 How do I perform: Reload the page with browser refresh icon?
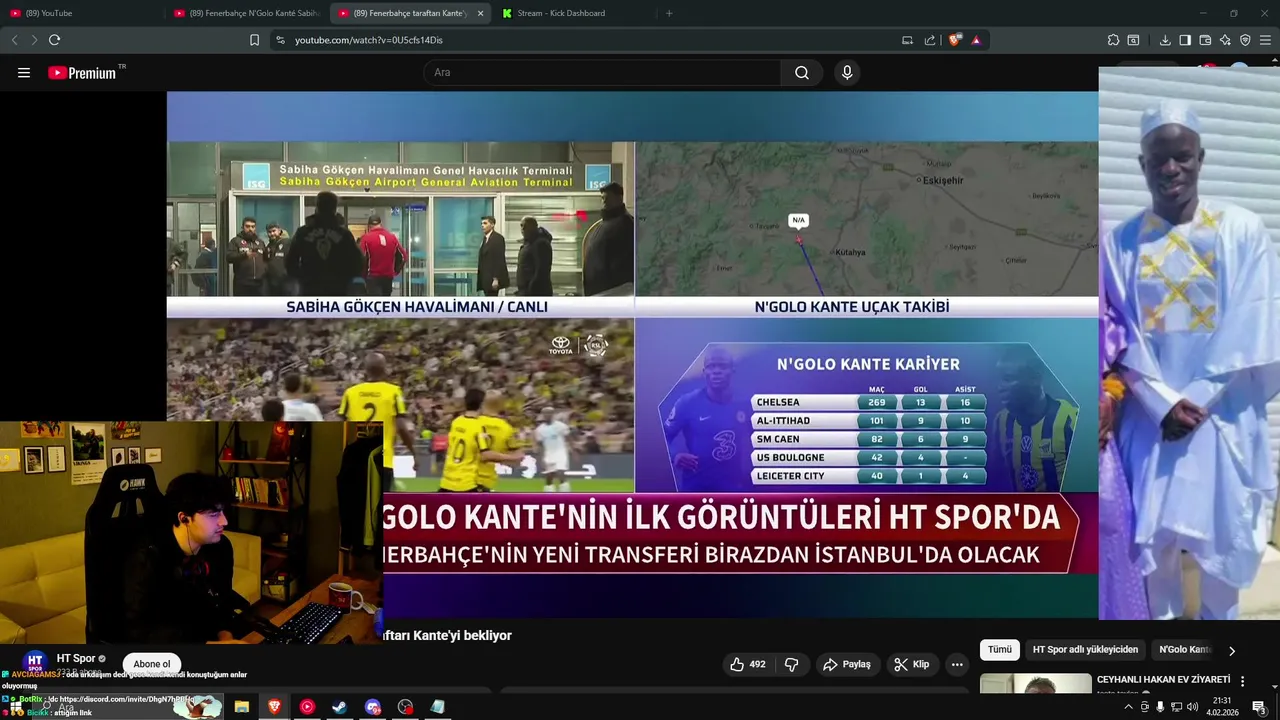[x=54, y=40]
